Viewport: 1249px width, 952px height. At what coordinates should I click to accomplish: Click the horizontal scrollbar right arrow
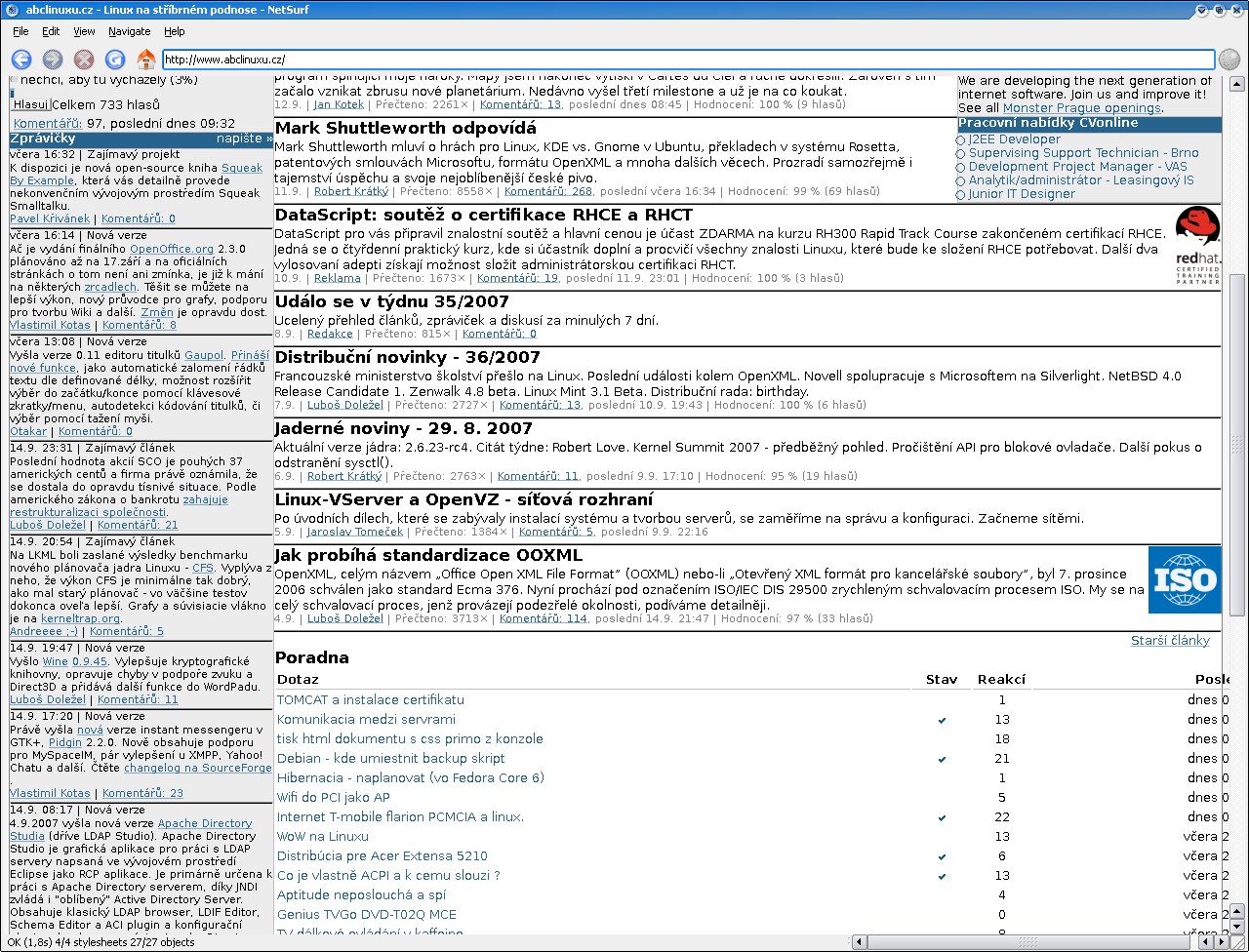point(1222,942)
